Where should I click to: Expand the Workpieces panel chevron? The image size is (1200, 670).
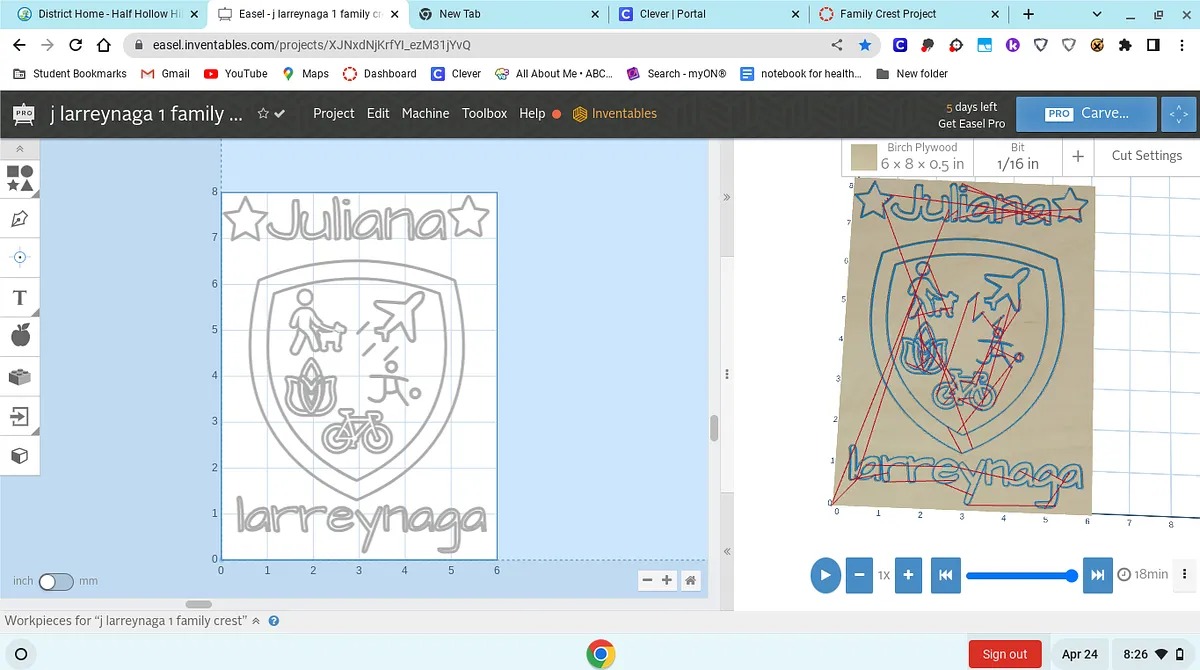(256, 621)
